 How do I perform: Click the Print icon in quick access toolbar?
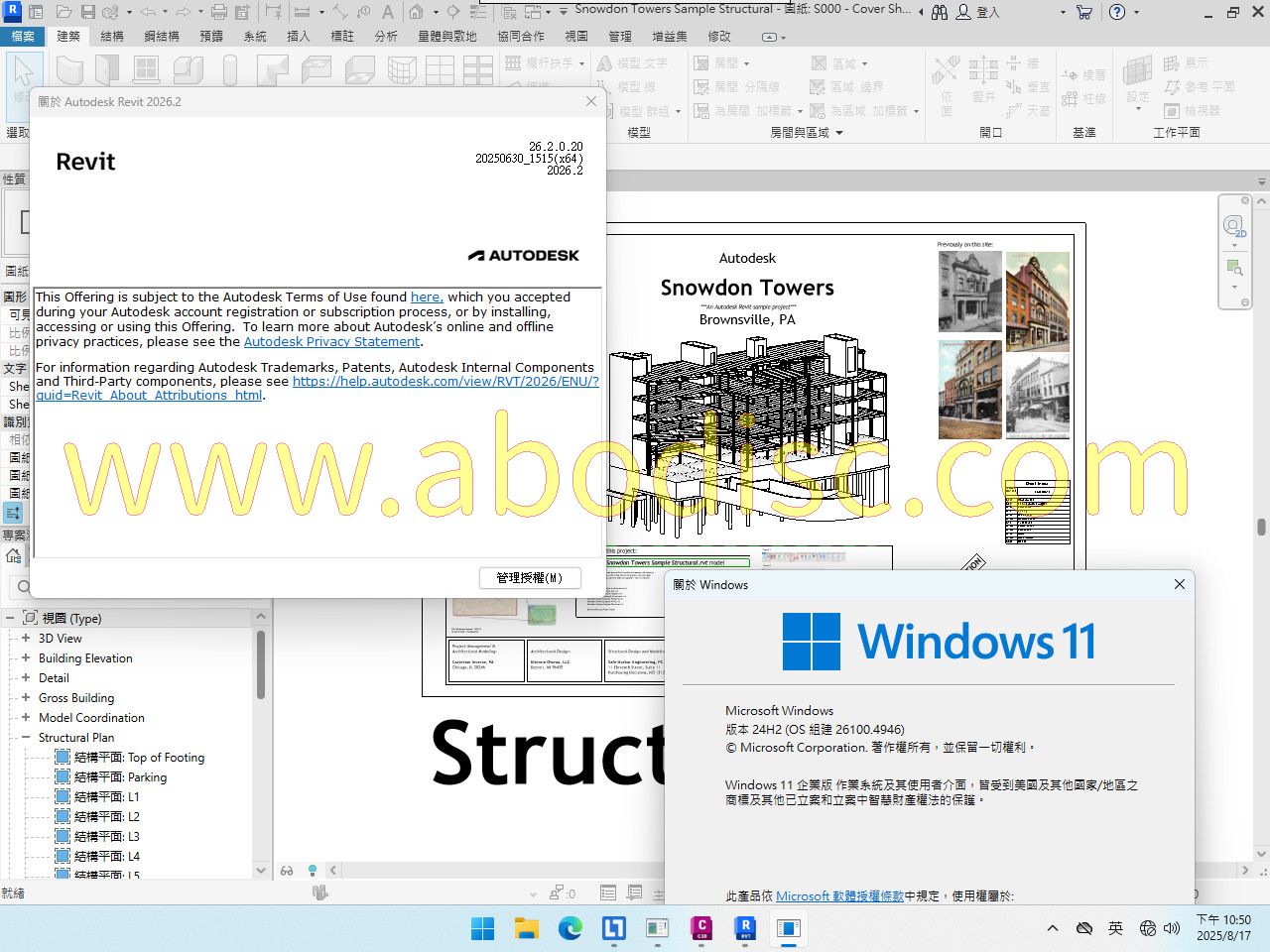pos(218,12)
